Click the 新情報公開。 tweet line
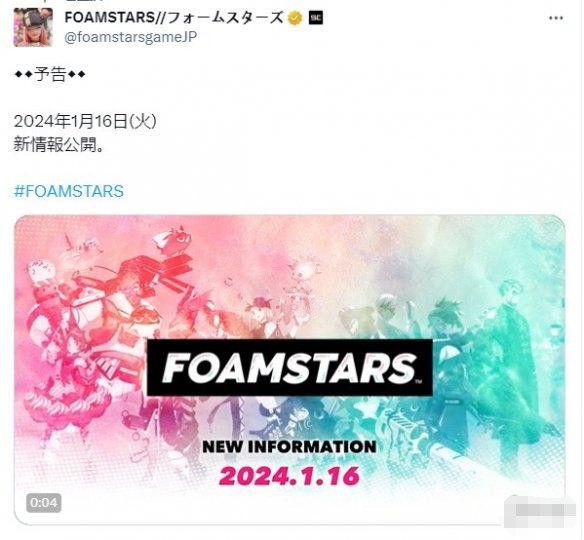 point(58,144)
